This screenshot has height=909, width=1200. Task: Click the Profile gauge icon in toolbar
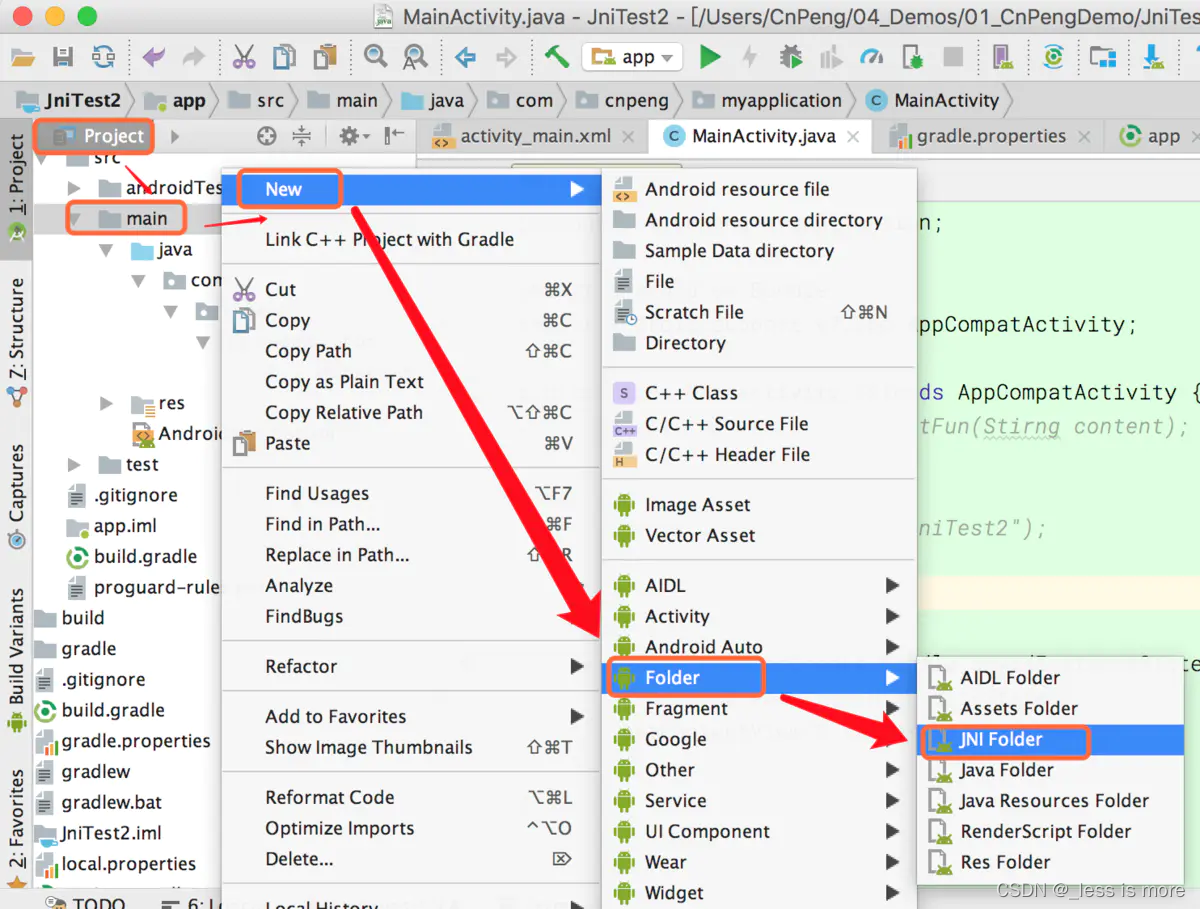pyautogui.click(x=870, y=57)
